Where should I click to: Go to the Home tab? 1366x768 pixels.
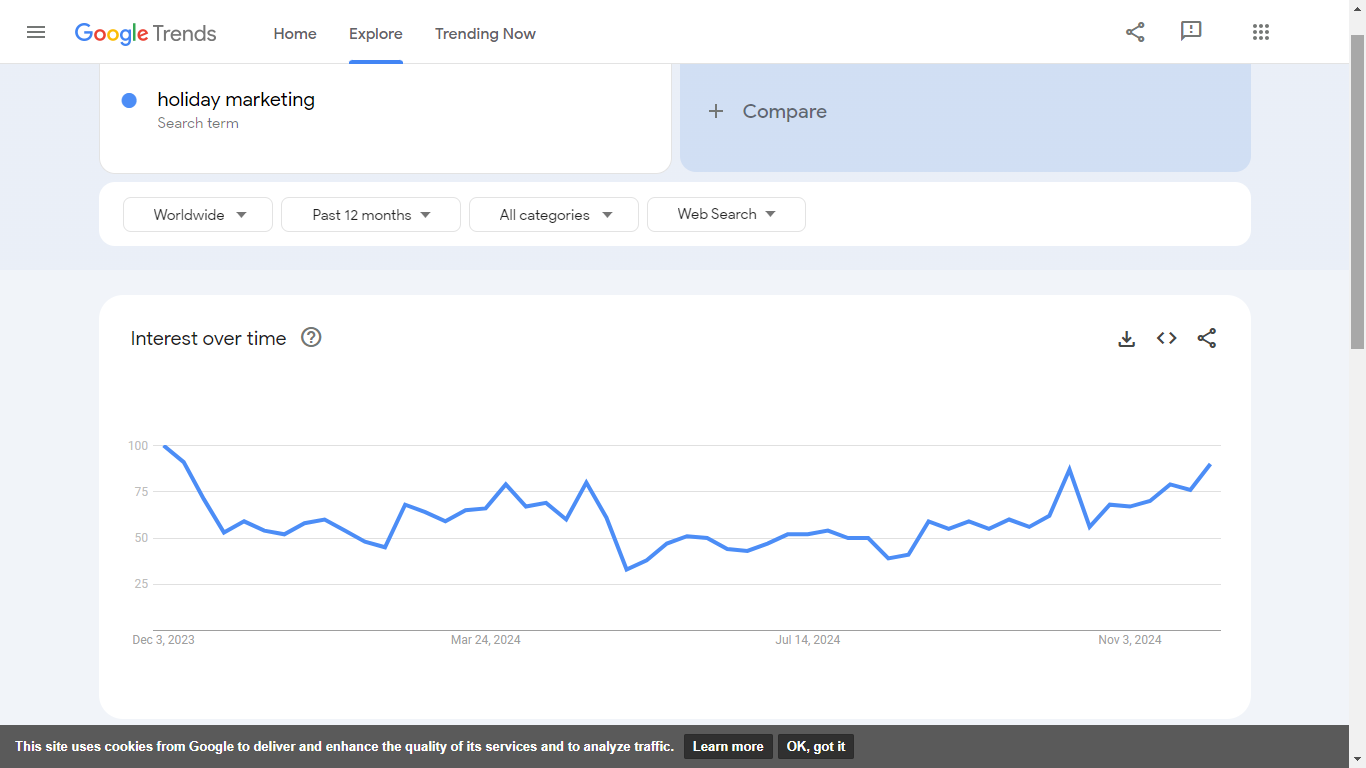(295, 33)
